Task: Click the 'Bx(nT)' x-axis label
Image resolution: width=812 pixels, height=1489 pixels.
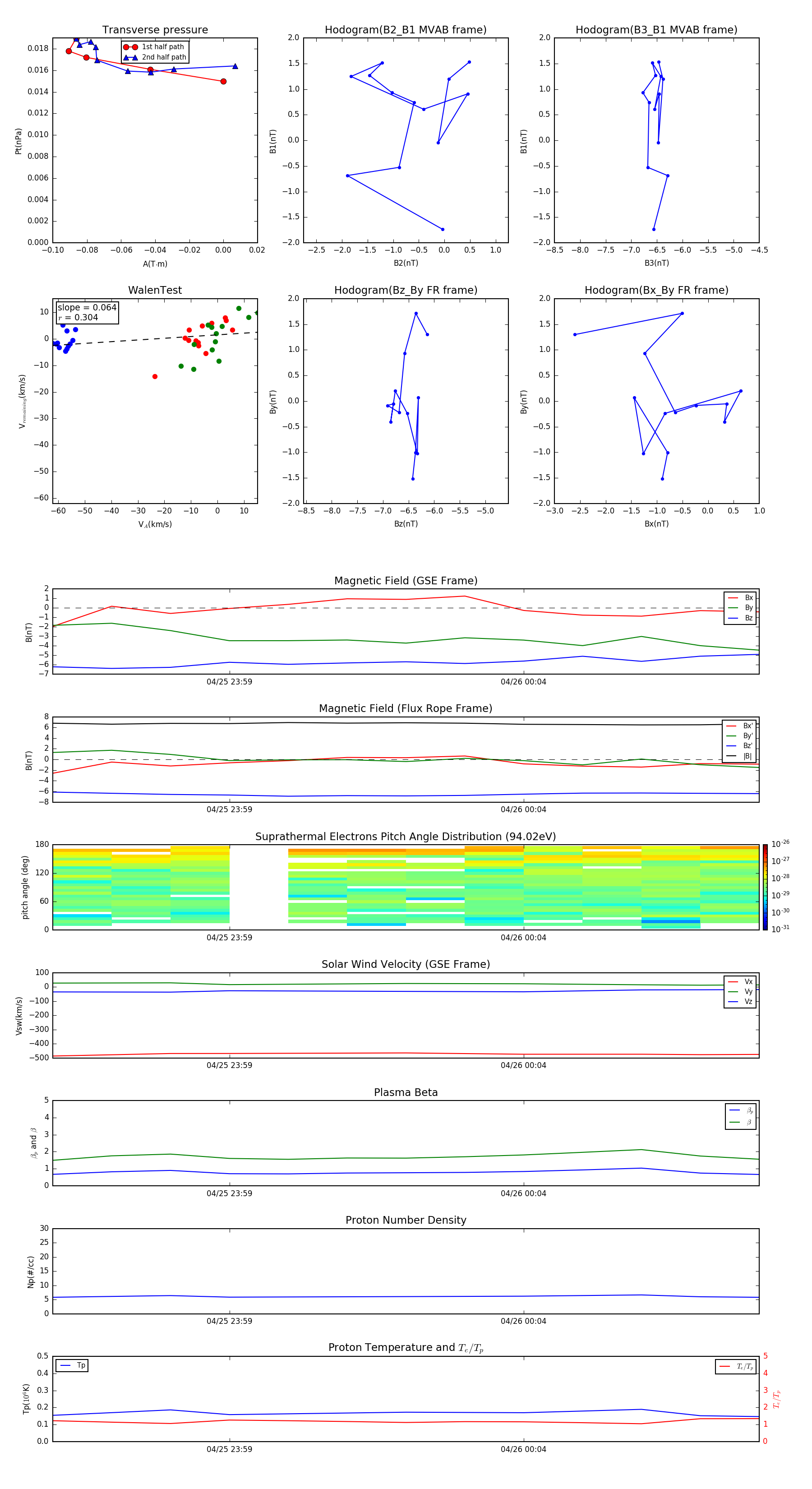Action: 656,524
